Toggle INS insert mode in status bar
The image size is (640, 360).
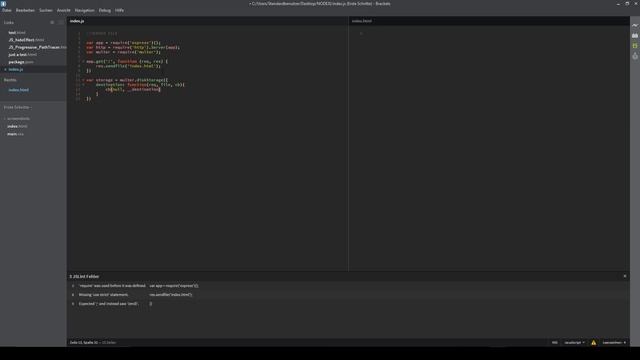pos(554,342)
